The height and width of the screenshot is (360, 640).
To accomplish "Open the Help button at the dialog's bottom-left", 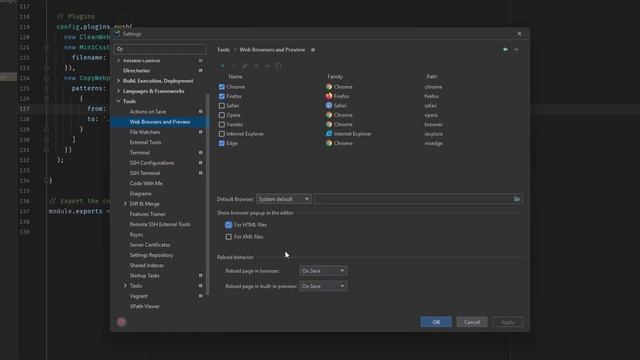I will click(x=122, y=322).
